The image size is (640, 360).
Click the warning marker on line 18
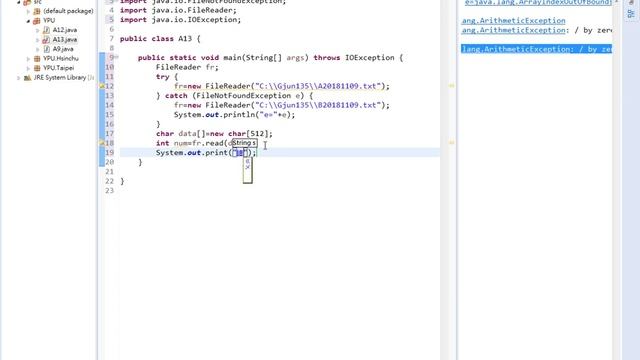point(102,143)
